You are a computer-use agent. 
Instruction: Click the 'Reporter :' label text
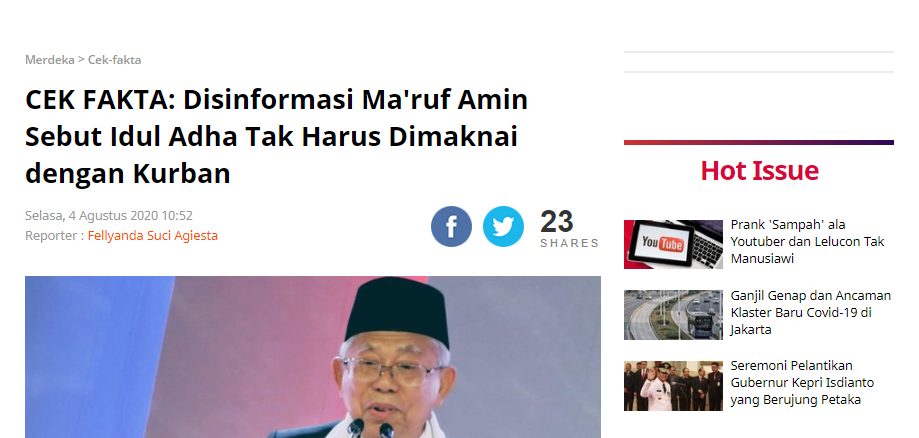tap(55, 236)
